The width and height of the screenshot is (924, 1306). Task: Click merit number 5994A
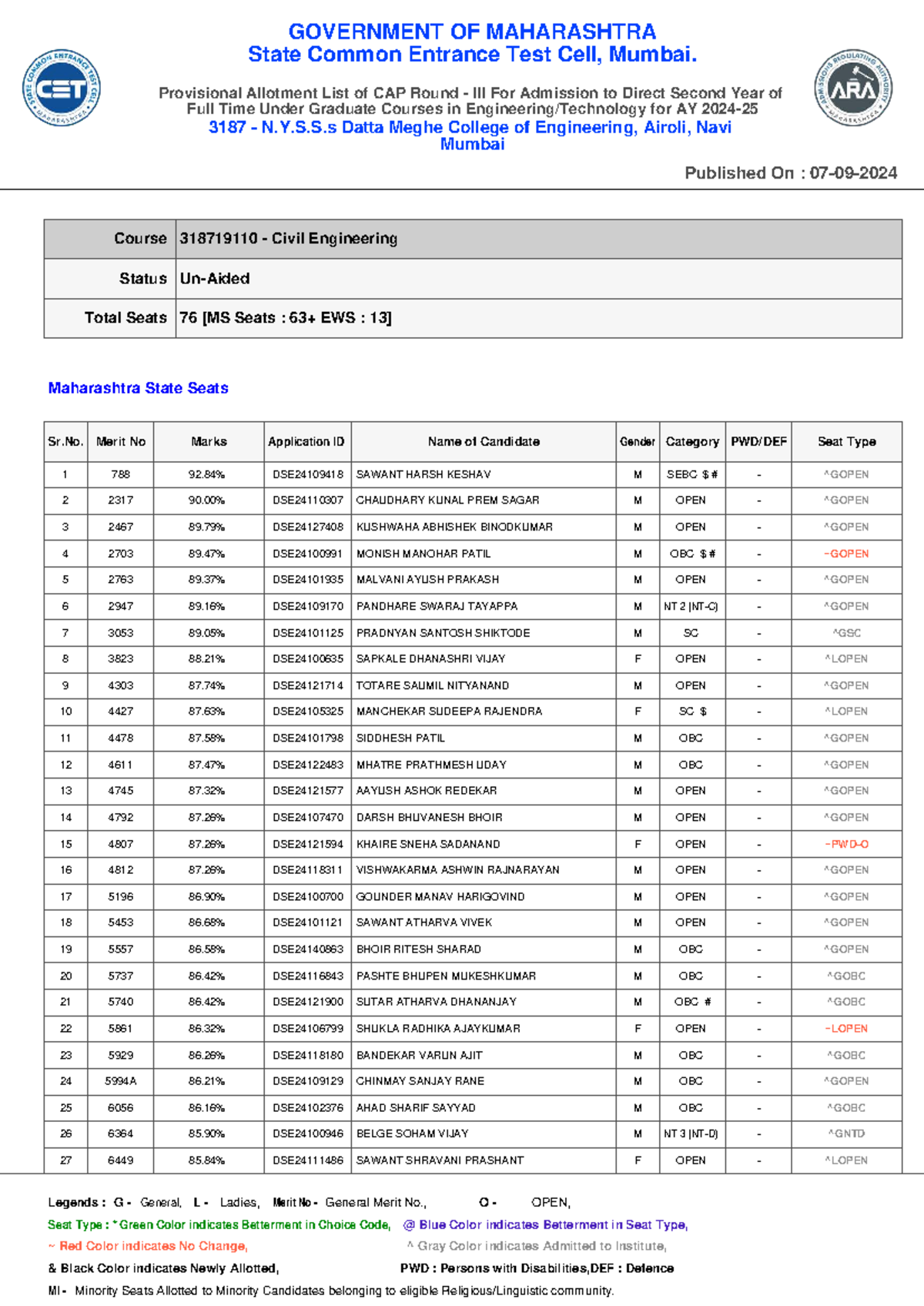121,1081
